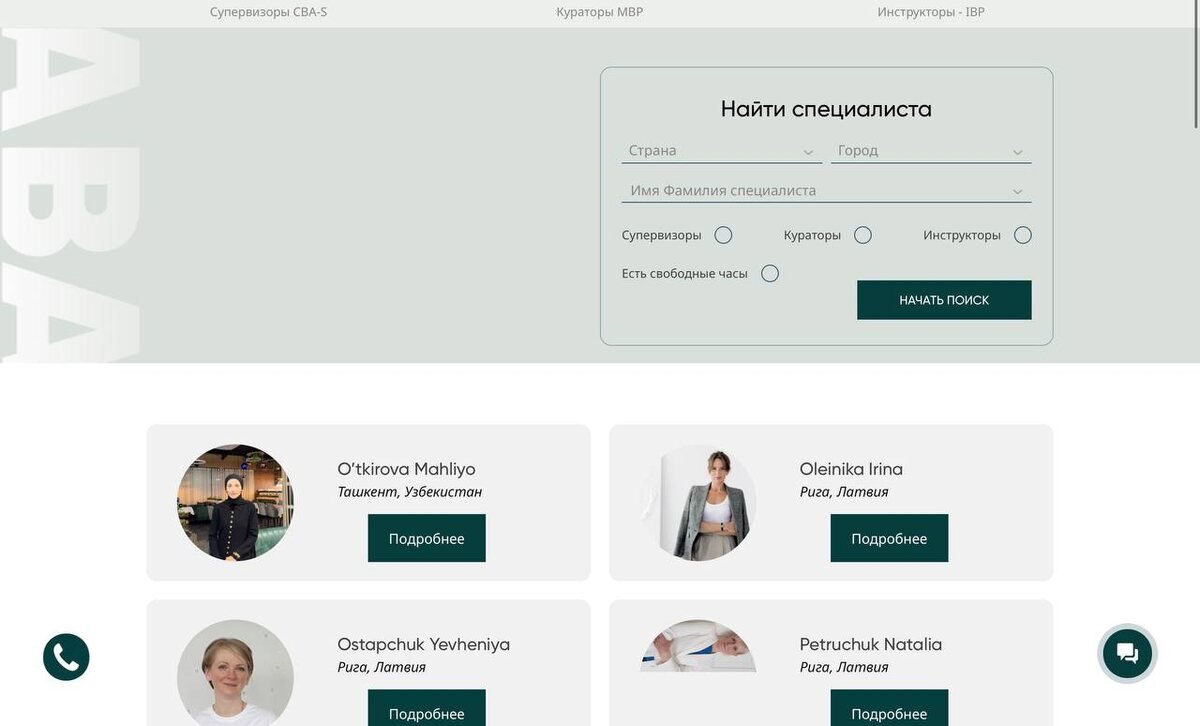The image size is (1200, 726).
Task: Click O'tkirova Mahliyo's profile photo
Action: 235,502
